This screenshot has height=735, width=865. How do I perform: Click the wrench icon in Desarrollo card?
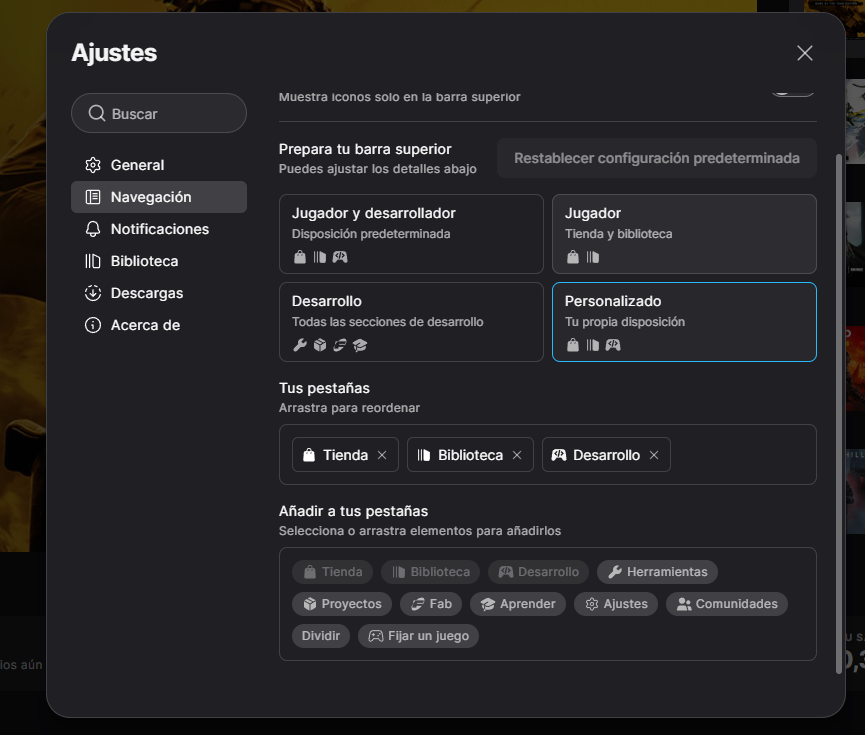(300, 345)
